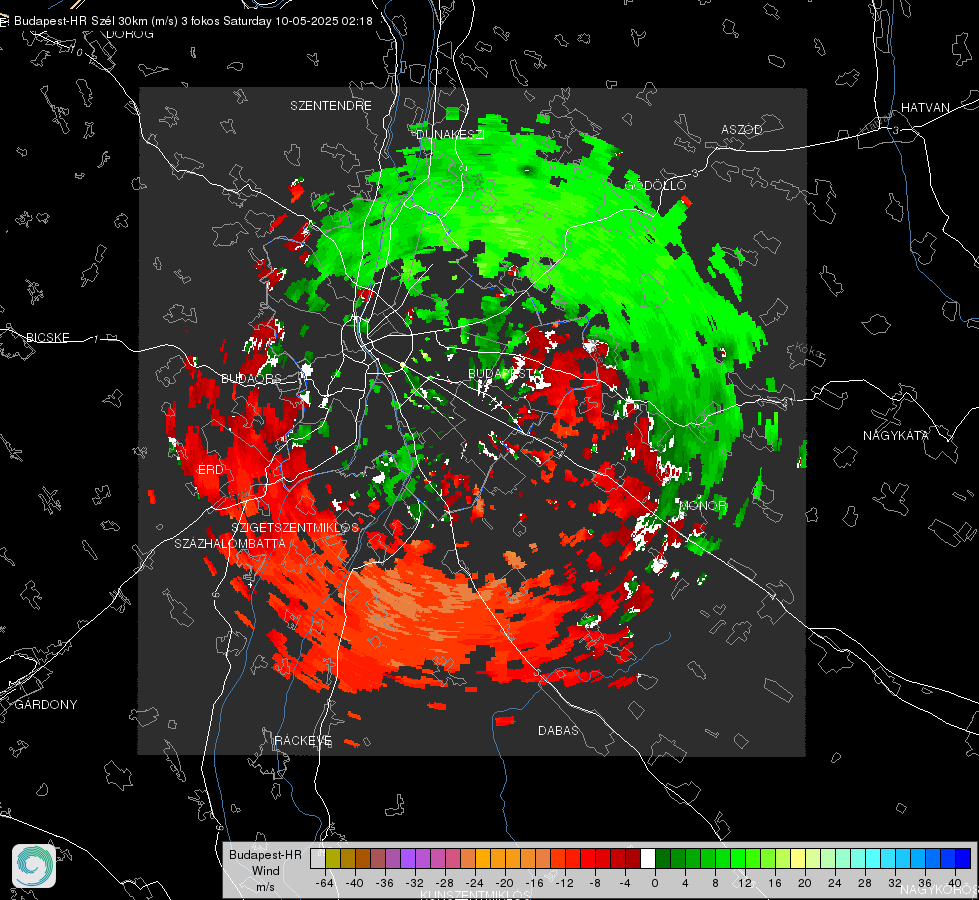
Task: Select the SZIGETSZENTMIKLÓS label
Action: point(295,528)
